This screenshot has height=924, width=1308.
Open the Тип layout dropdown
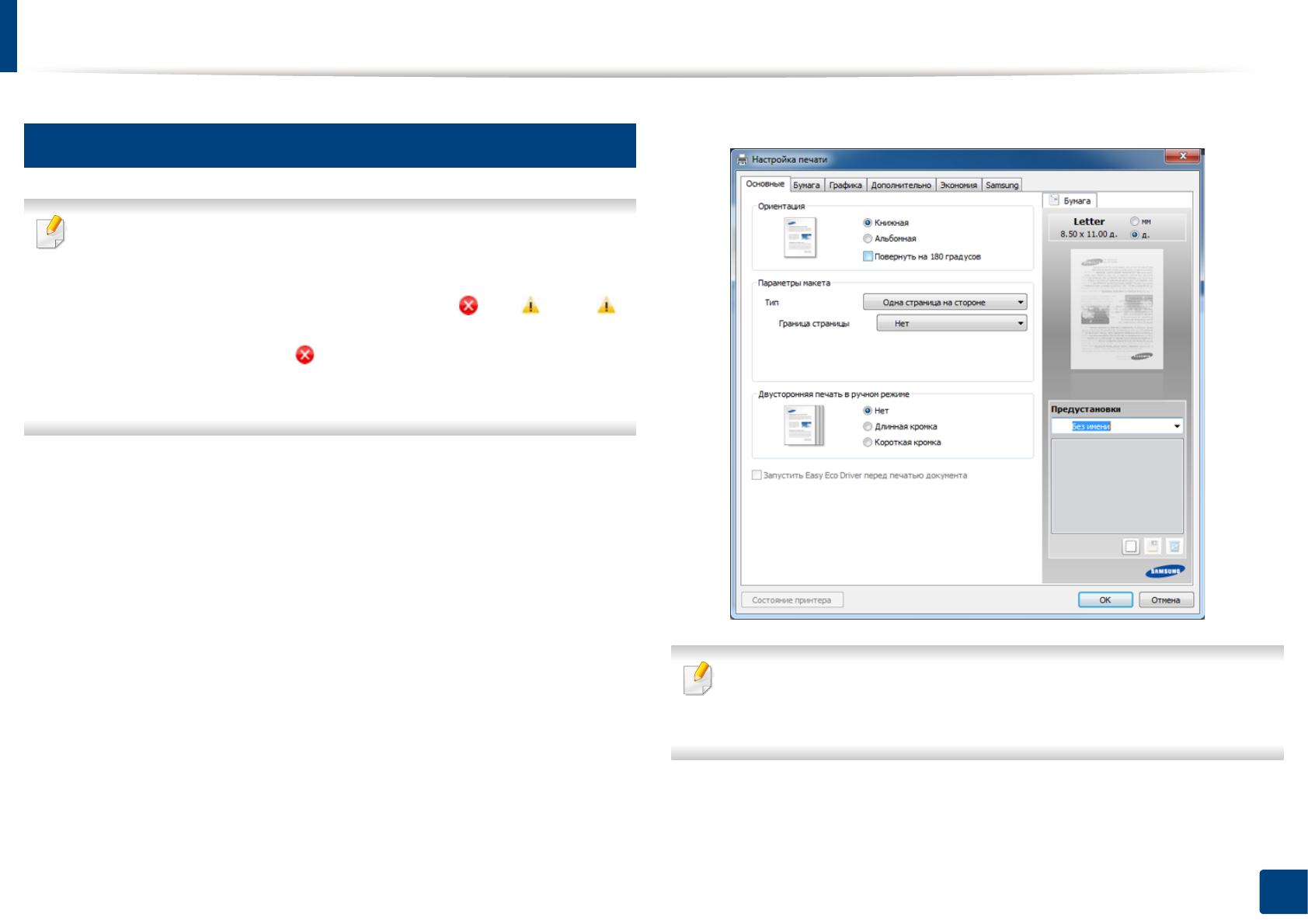[x=944, y=303]
